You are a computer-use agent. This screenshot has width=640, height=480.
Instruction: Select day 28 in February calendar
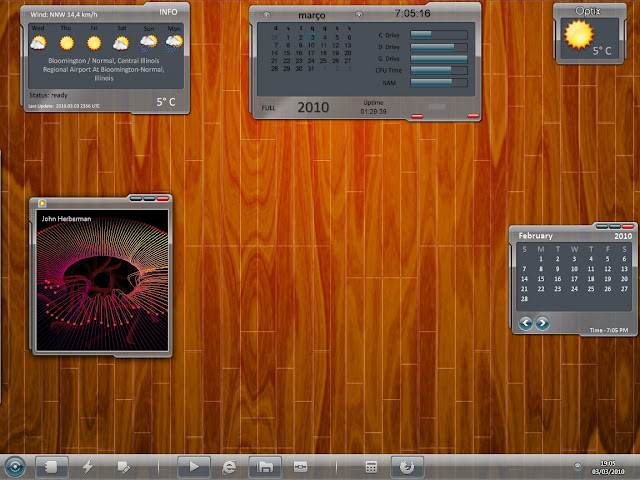[524, 299]
